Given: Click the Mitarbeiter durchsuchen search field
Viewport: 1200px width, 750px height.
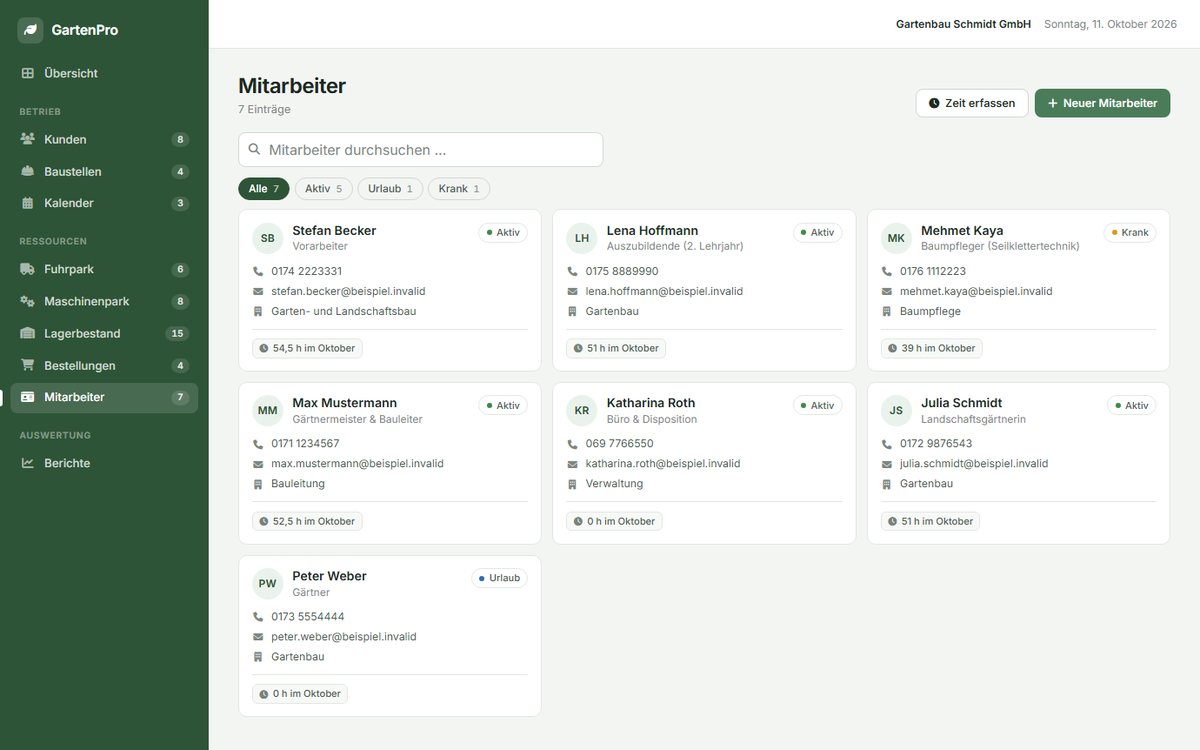Looking at the screenshot, I should pyautogui.click(x=421, y=149).
